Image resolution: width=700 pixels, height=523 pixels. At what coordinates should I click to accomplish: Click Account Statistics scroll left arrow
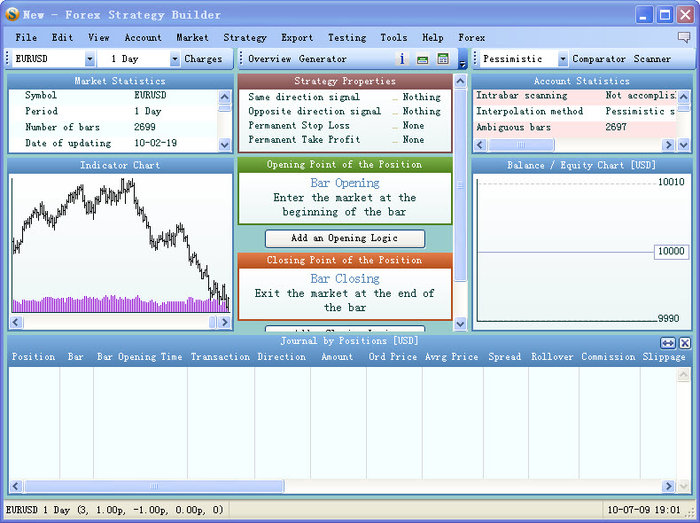480,145
